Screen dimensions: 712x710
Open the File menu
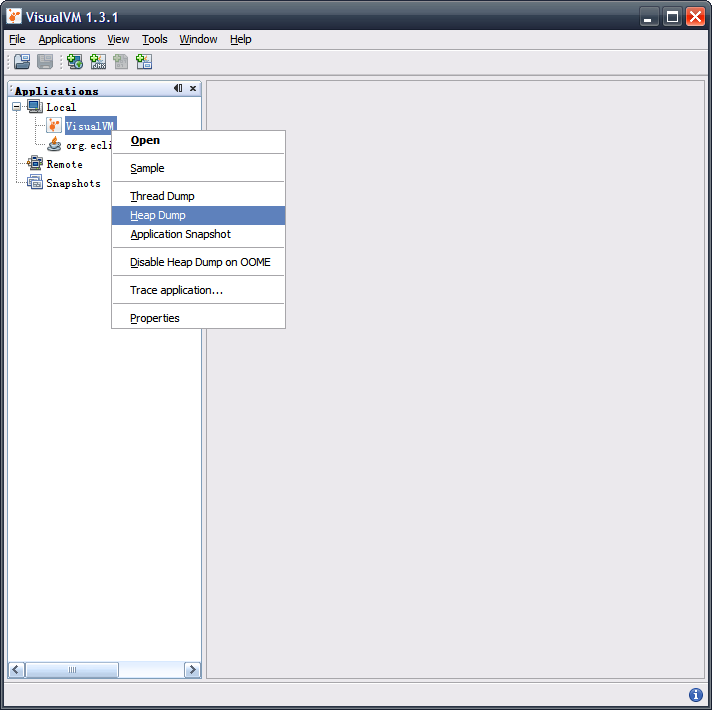[x=17, y=39]
